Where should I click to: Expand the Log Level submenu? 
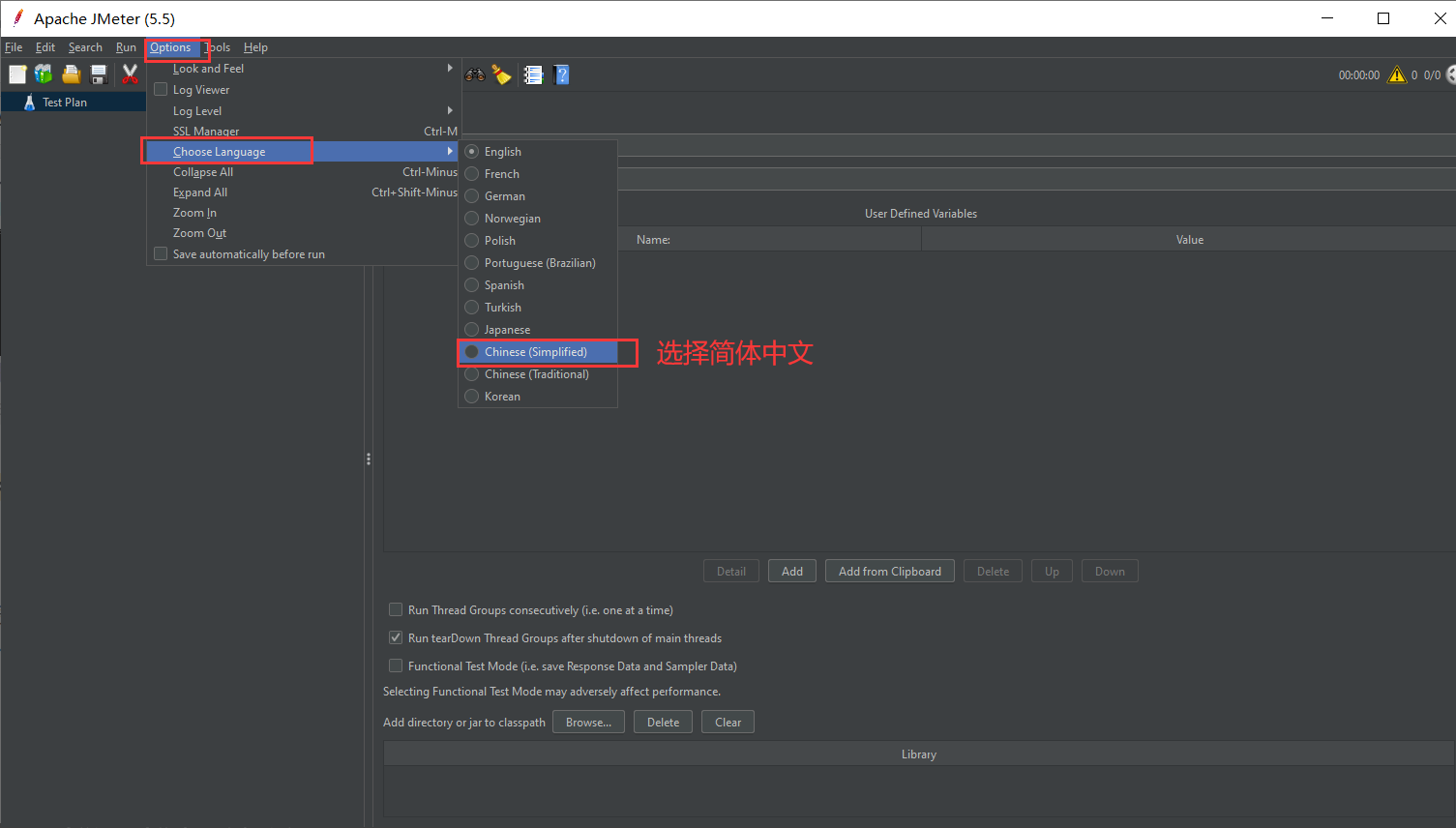coord(302,111)
